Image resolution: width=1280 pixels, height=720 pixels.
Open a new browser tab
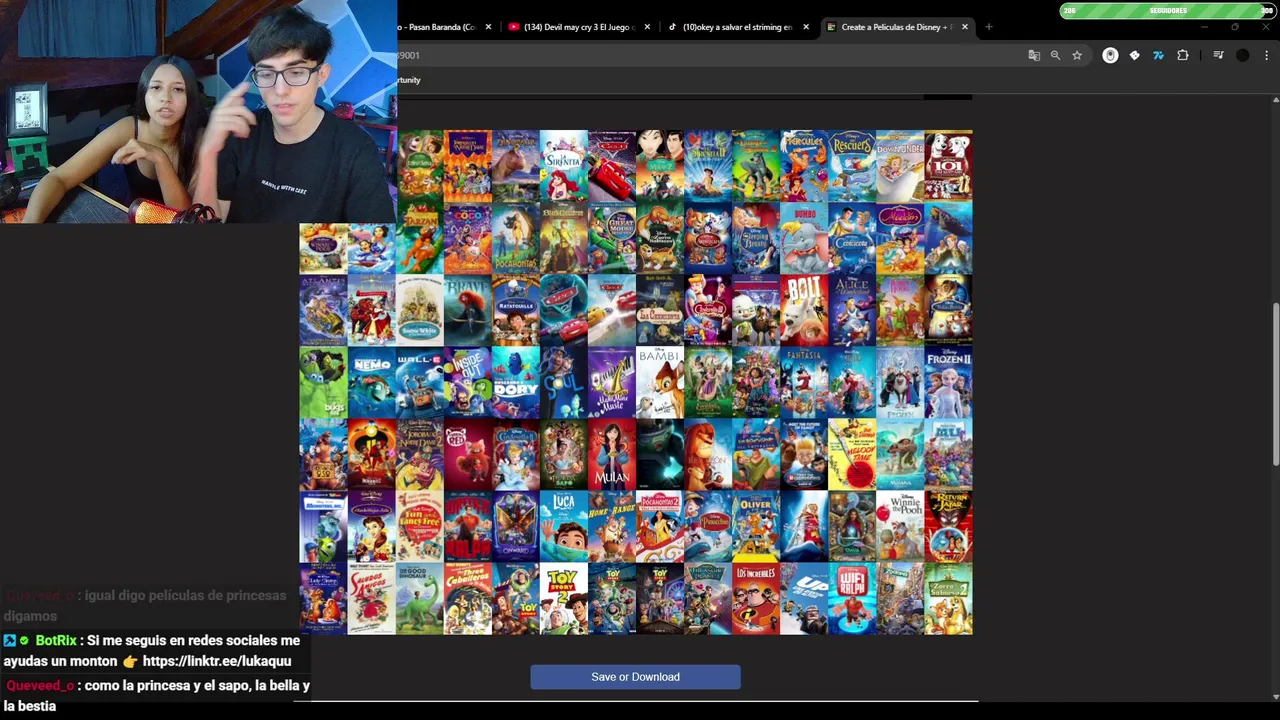click(989, 27)
